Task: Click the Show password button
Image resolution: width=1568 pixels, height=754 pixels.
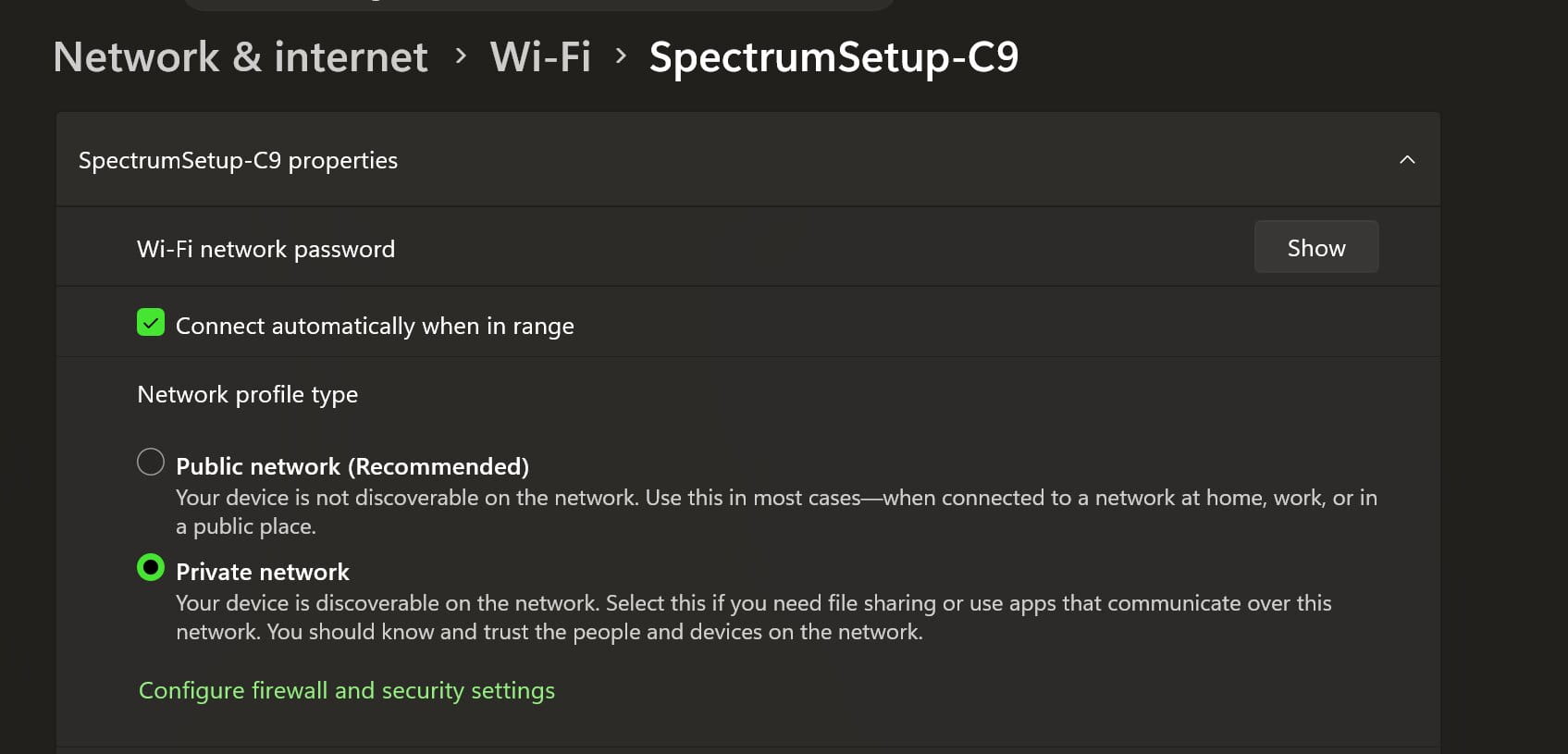Action: [1315, 247]
